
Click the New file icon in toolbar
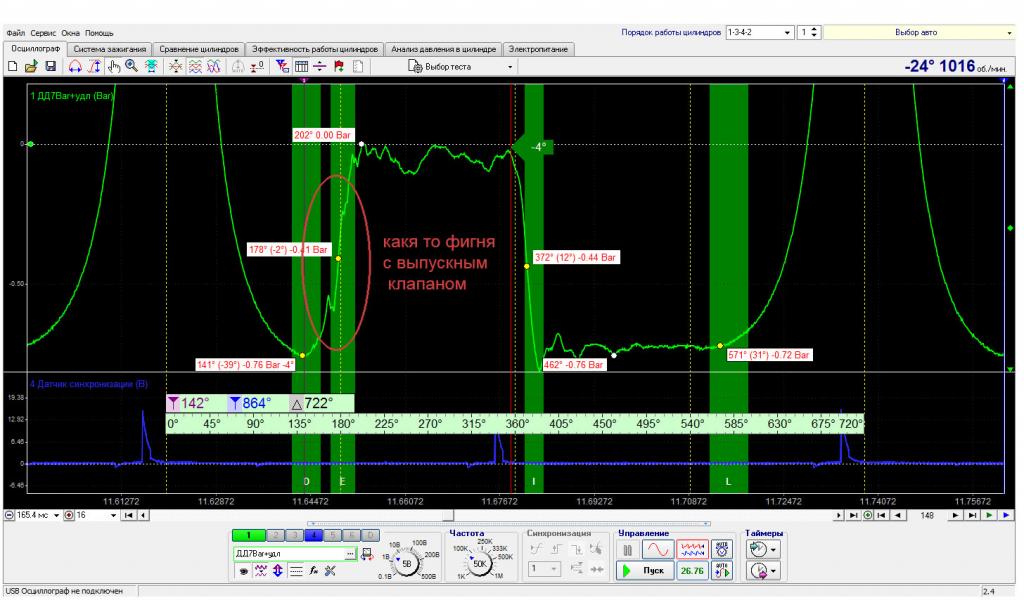[x=12, y=67]
